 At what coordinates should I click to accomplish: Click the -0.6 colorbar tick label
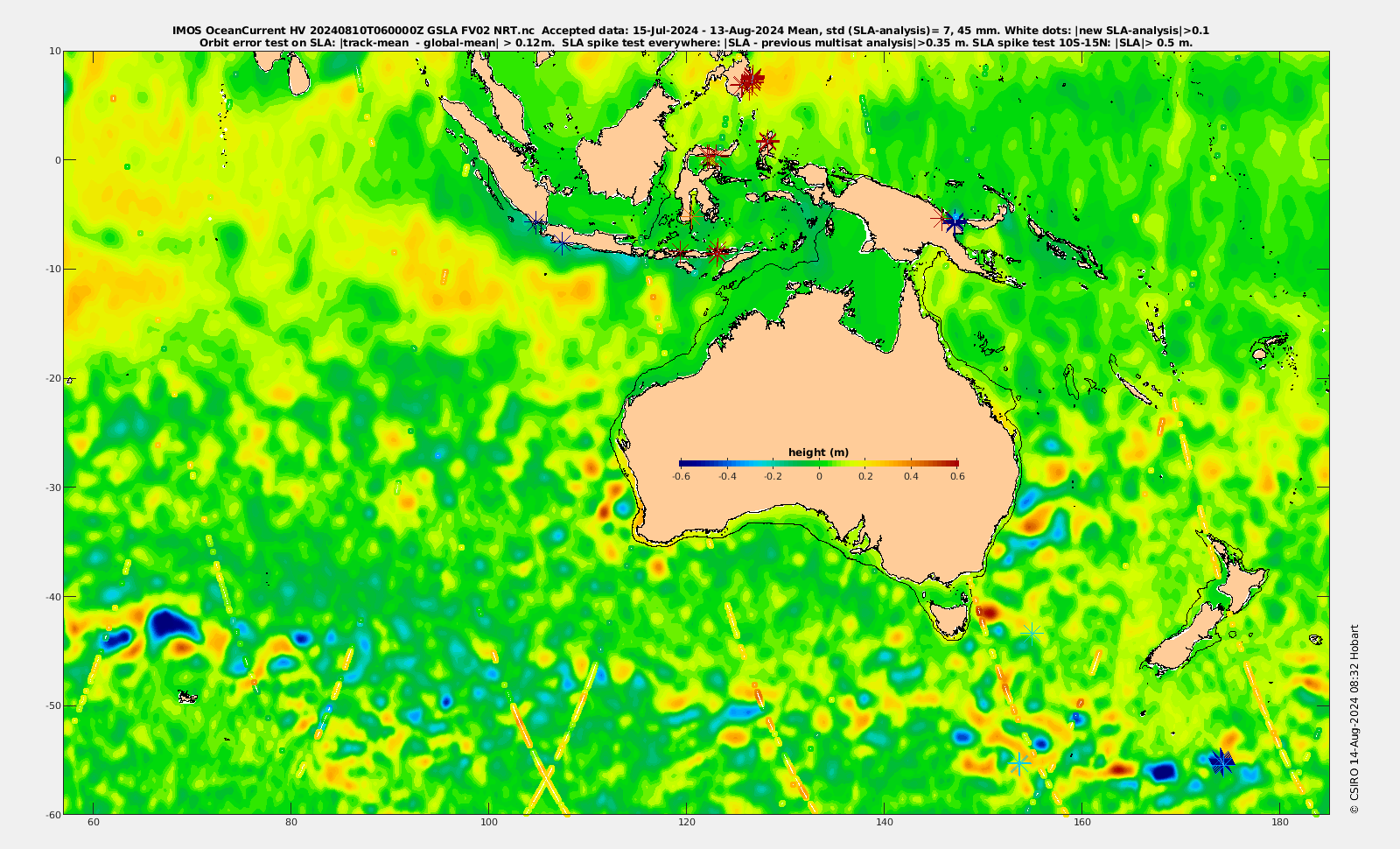point(681,476)
